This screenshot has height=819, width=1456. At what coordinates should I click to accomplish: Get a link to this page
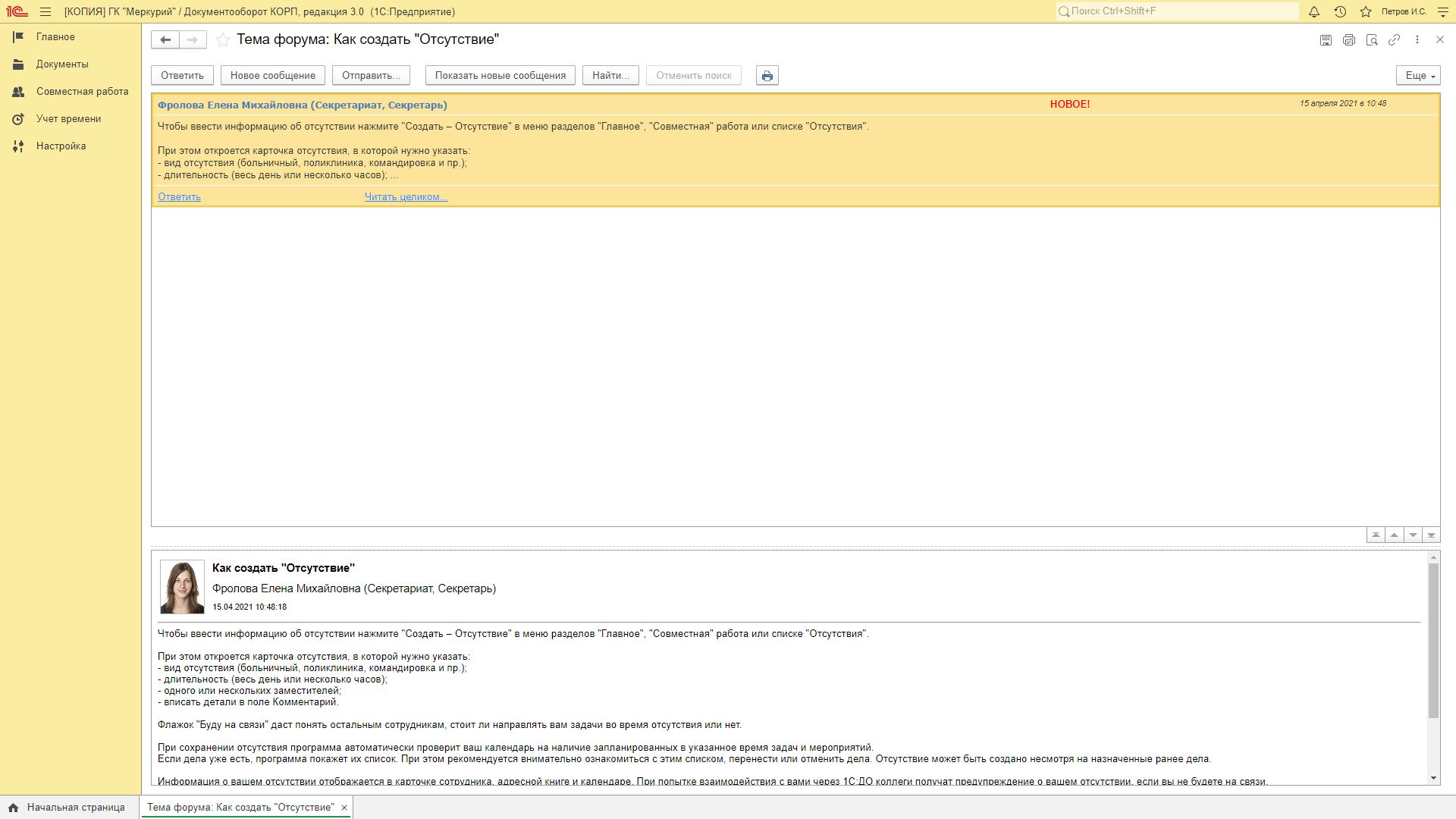click(1394, 40)
